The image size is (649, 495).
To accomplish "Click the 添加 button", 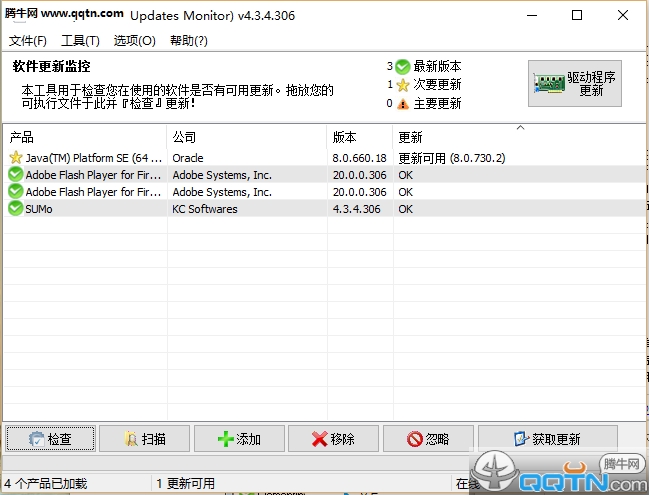I will 239,439.
